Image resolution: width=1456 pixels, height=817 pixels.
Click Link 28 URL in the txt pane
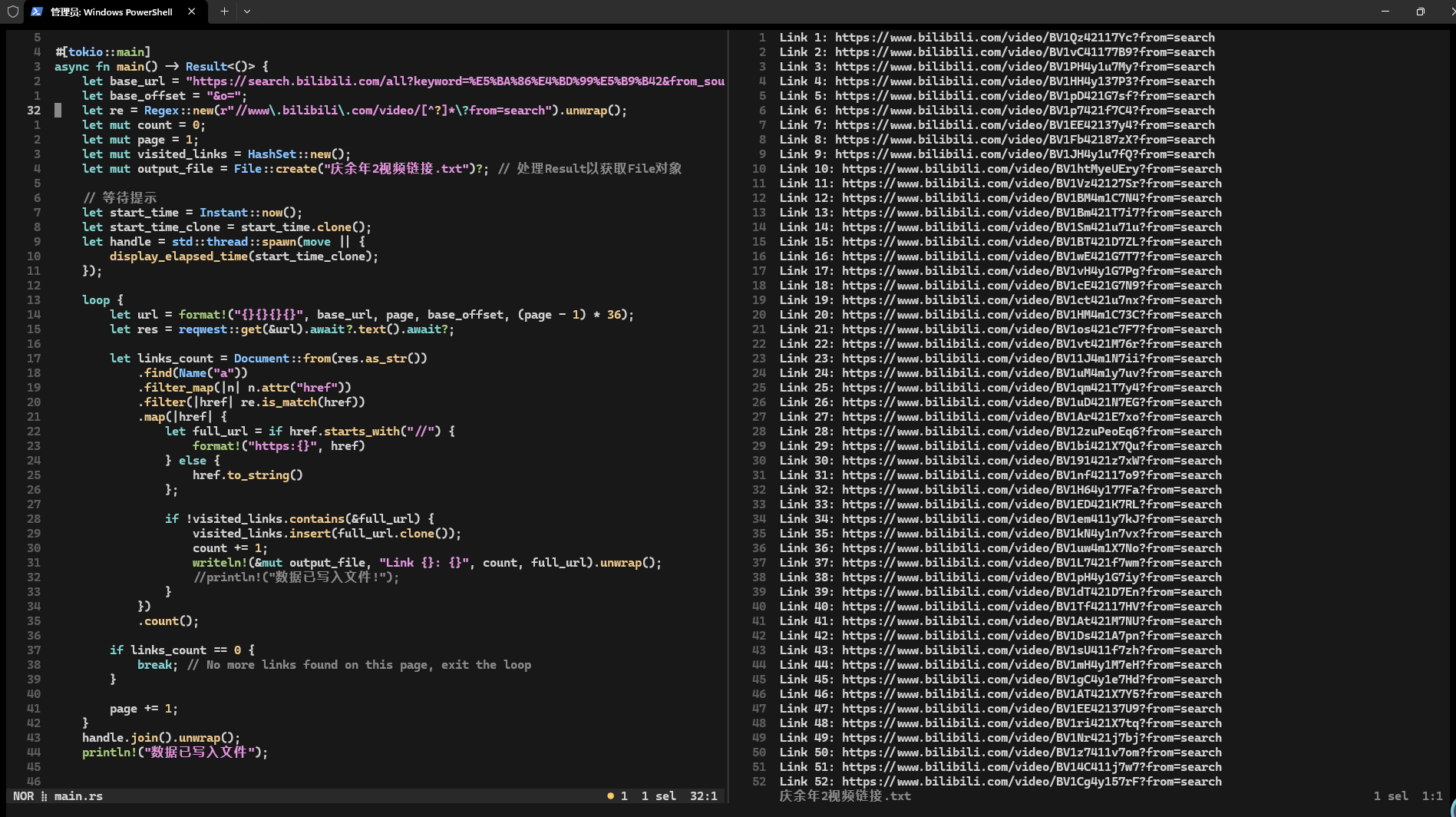click(x=1032, y=432)
